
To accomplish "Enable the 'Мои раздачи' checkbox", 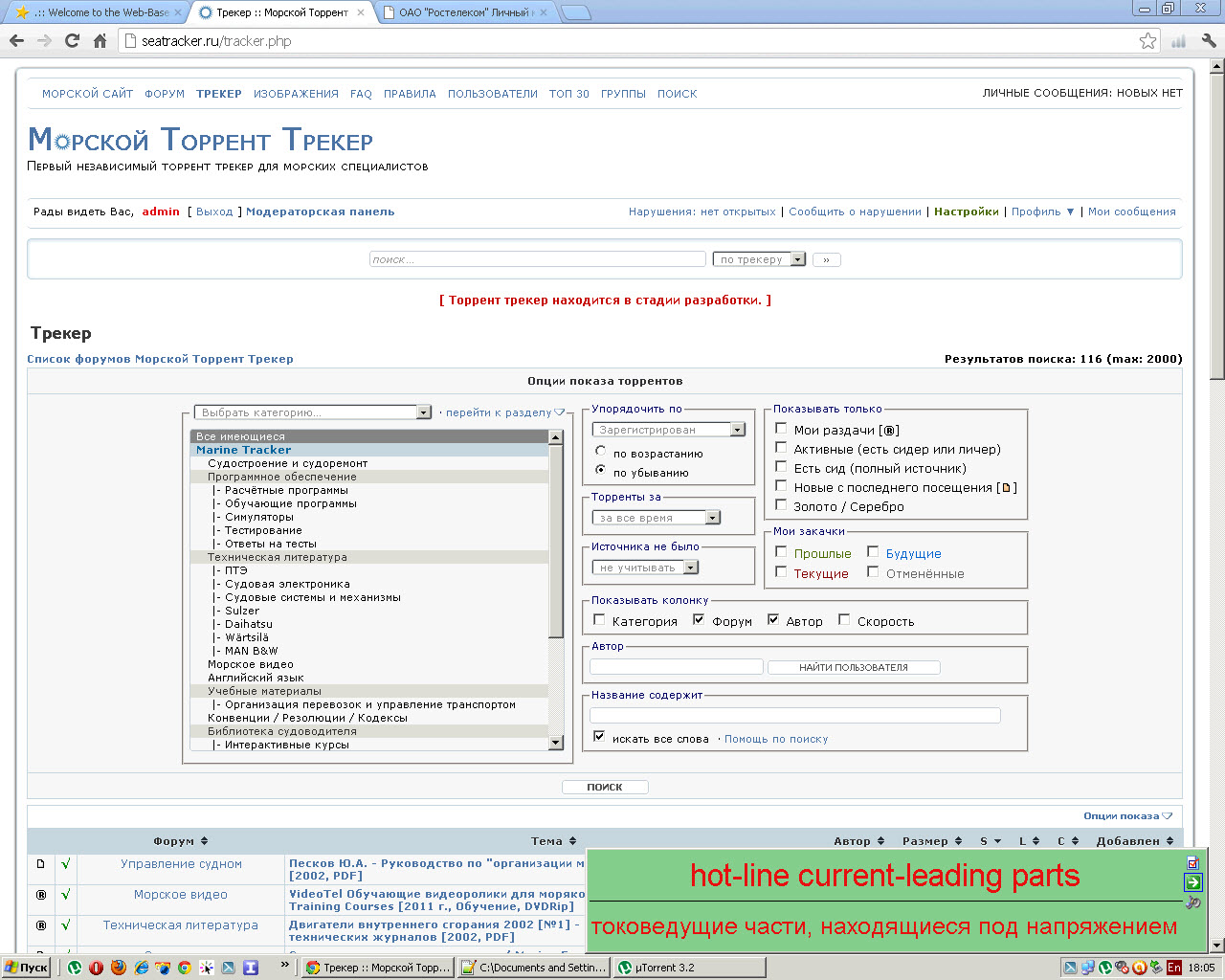I will click(x=781, y=429).
